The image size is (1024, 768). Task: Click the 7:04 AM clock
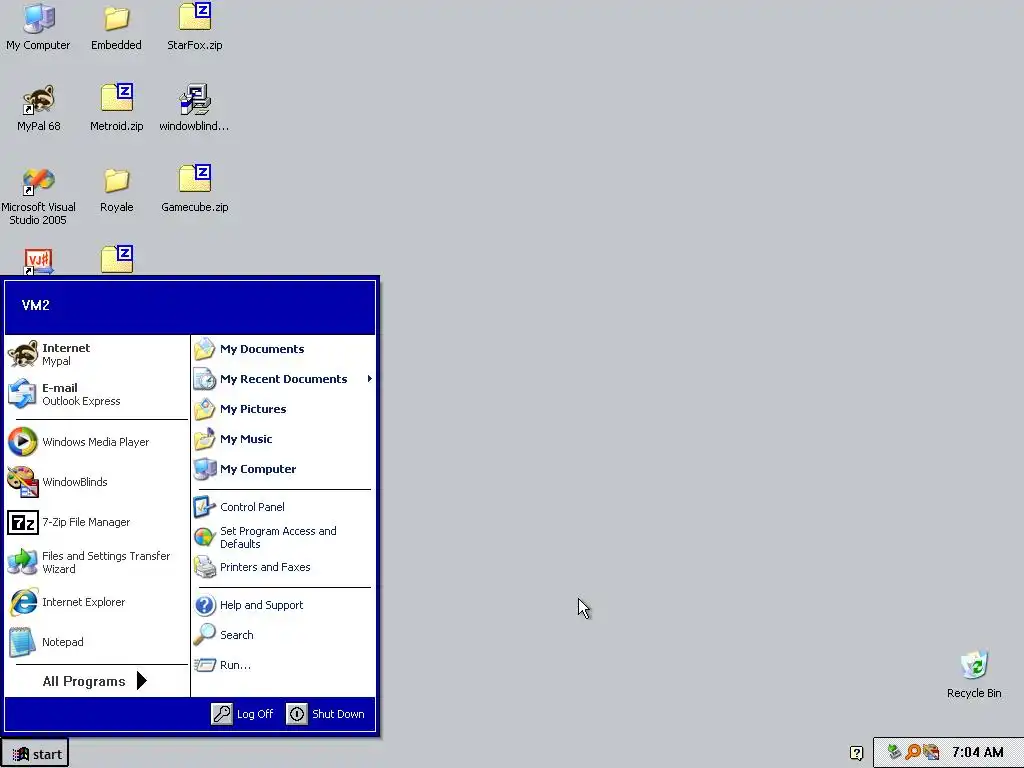[977, 752]
